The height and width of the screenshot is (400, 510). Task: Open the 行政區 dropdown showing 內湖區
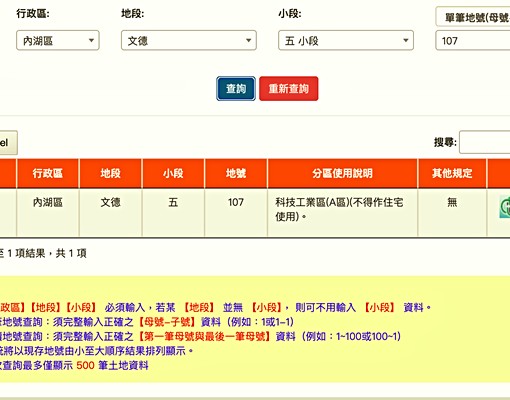pos(58,40)
